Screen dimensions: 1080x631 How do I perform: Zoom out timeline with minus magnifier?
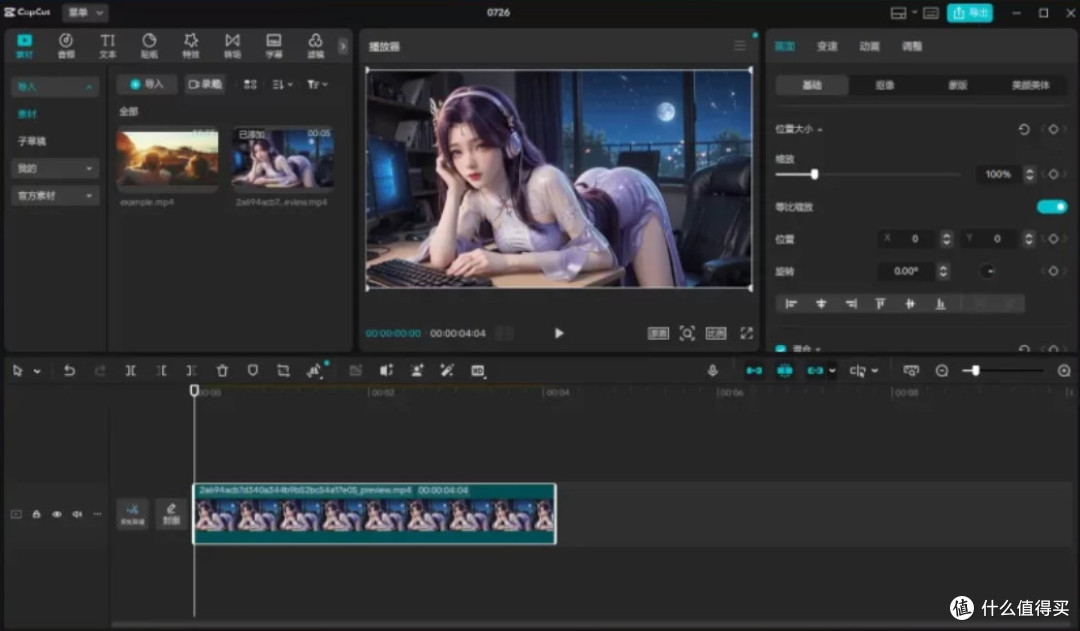point(942,371)
